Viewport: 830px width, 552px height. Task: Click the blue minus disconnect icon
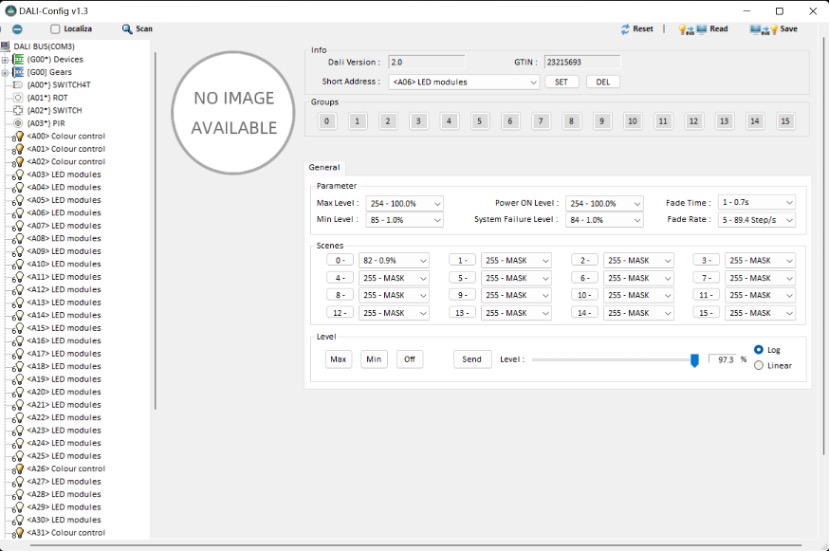[x=17, y=29]
